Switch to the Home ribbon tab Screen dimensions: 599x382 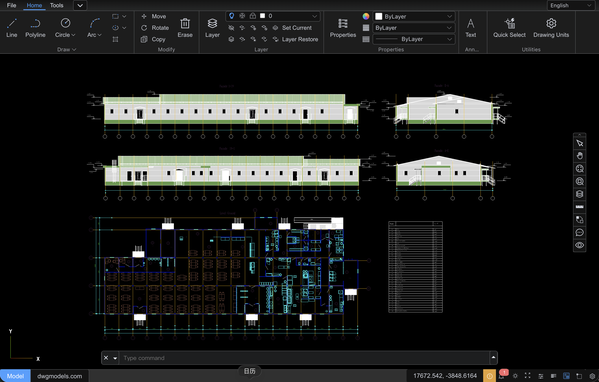[34, 5]
